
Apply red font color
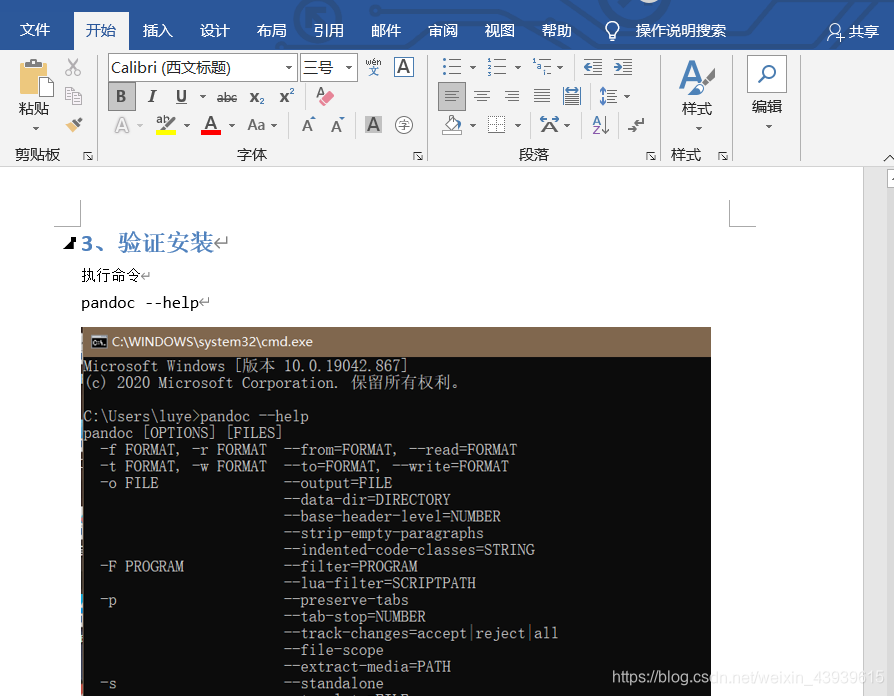pyautogui.click(x=211, y=125)
